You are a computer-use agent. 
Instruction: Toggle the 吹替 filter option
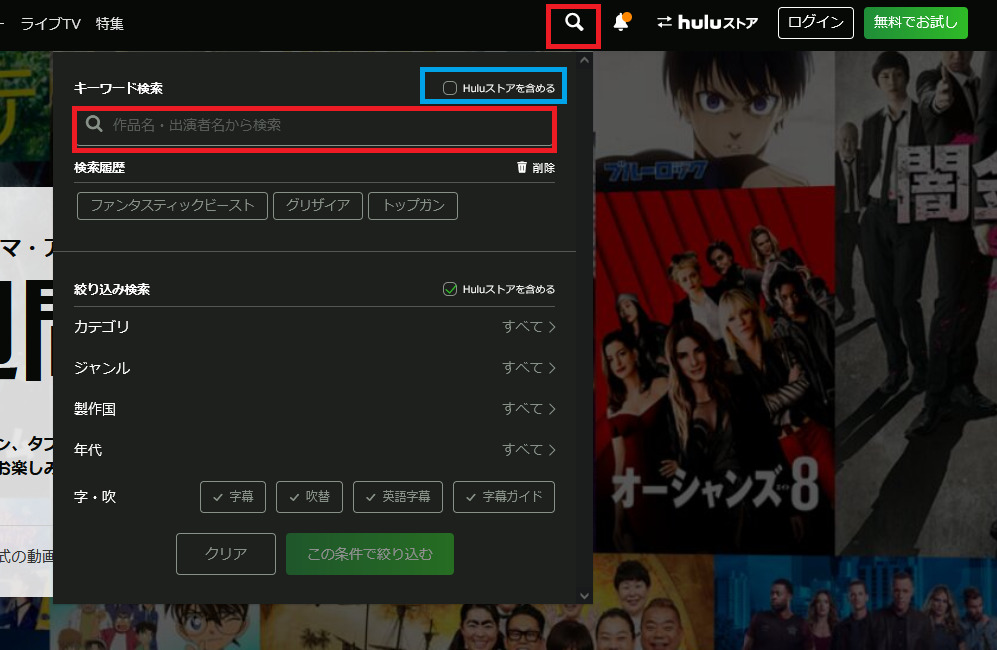coord(310,497)
